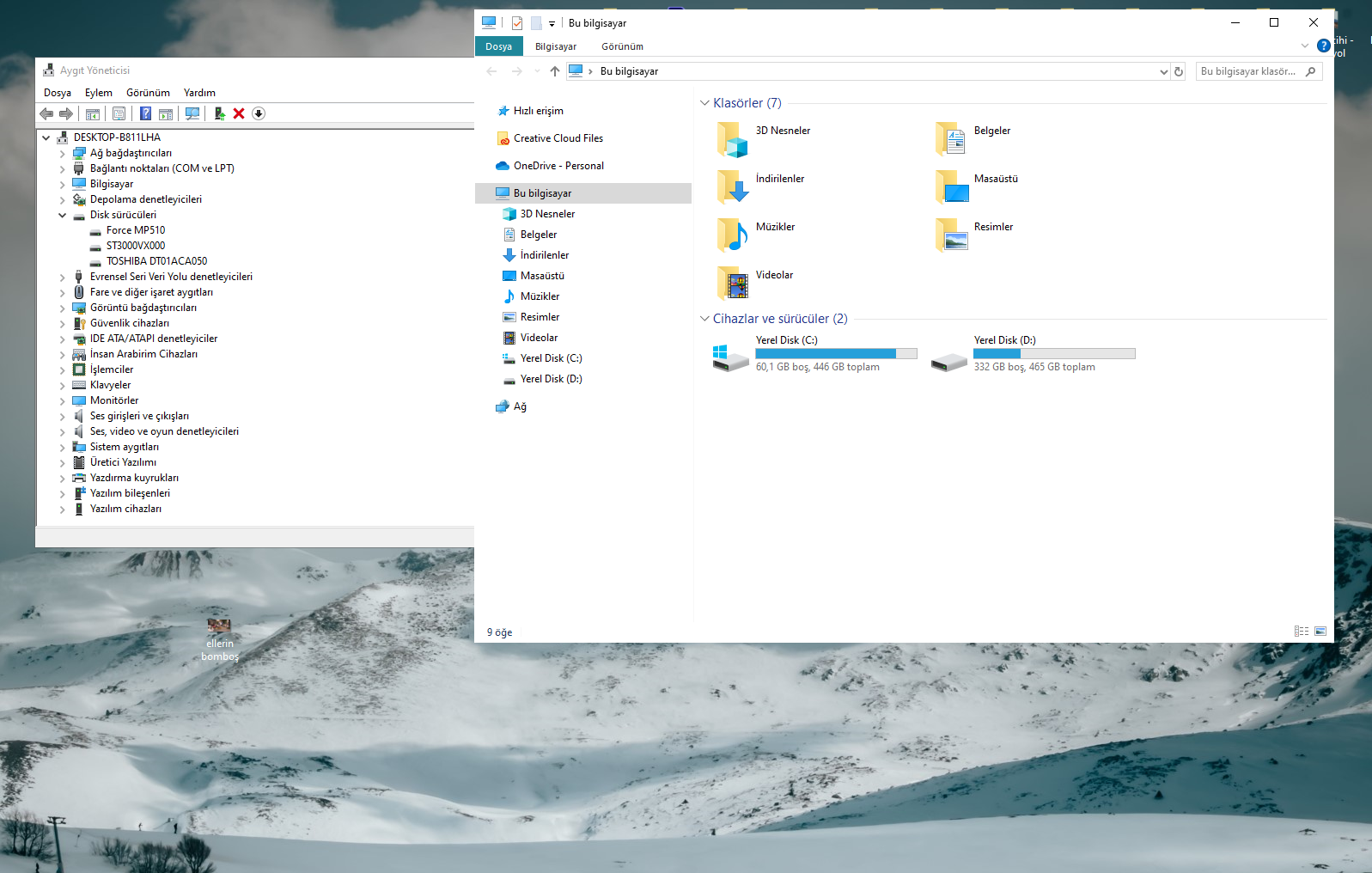The image size is (1372, 873).
Task: Click Forward arrow in Aygıt Yöneticisi toolbar
Action: tap(66, 113)
